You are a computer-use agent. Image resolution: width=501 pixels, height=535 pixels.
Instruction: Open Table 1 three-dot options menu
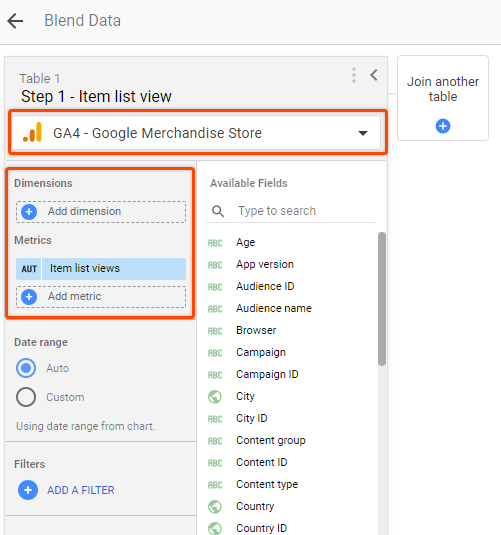tap(354, 75)
